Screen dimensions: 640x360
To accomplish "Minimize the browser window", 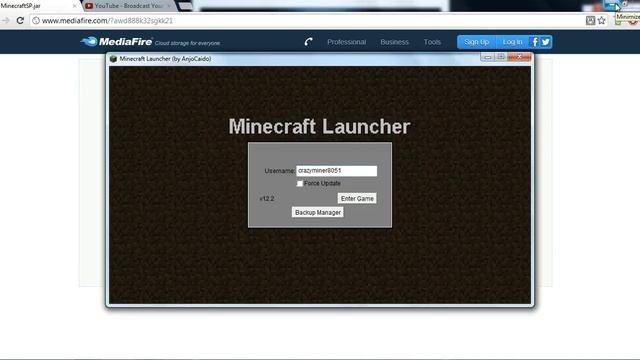I will [611, 5].
